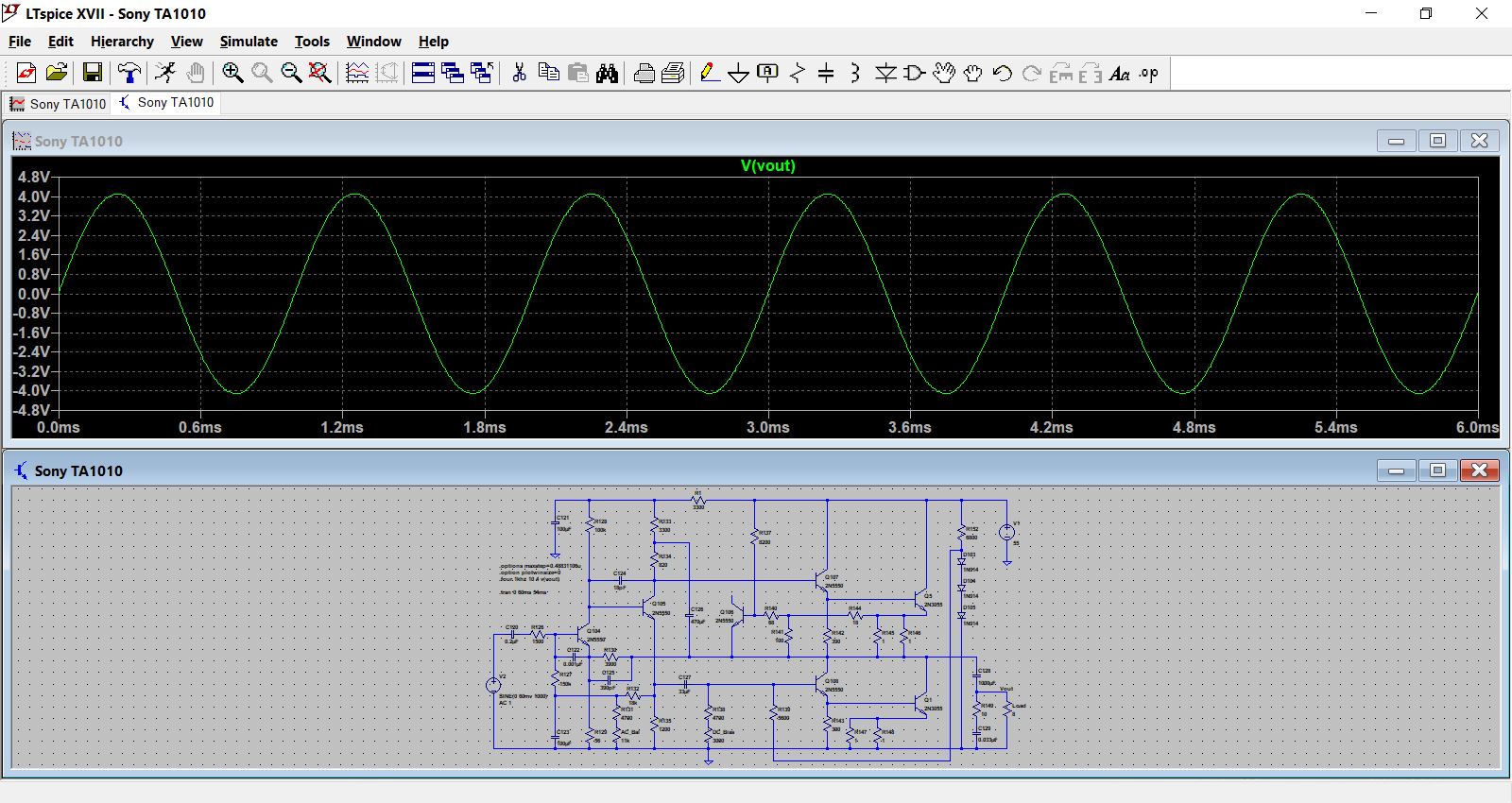Select the Move hand tool

point(944,73)
